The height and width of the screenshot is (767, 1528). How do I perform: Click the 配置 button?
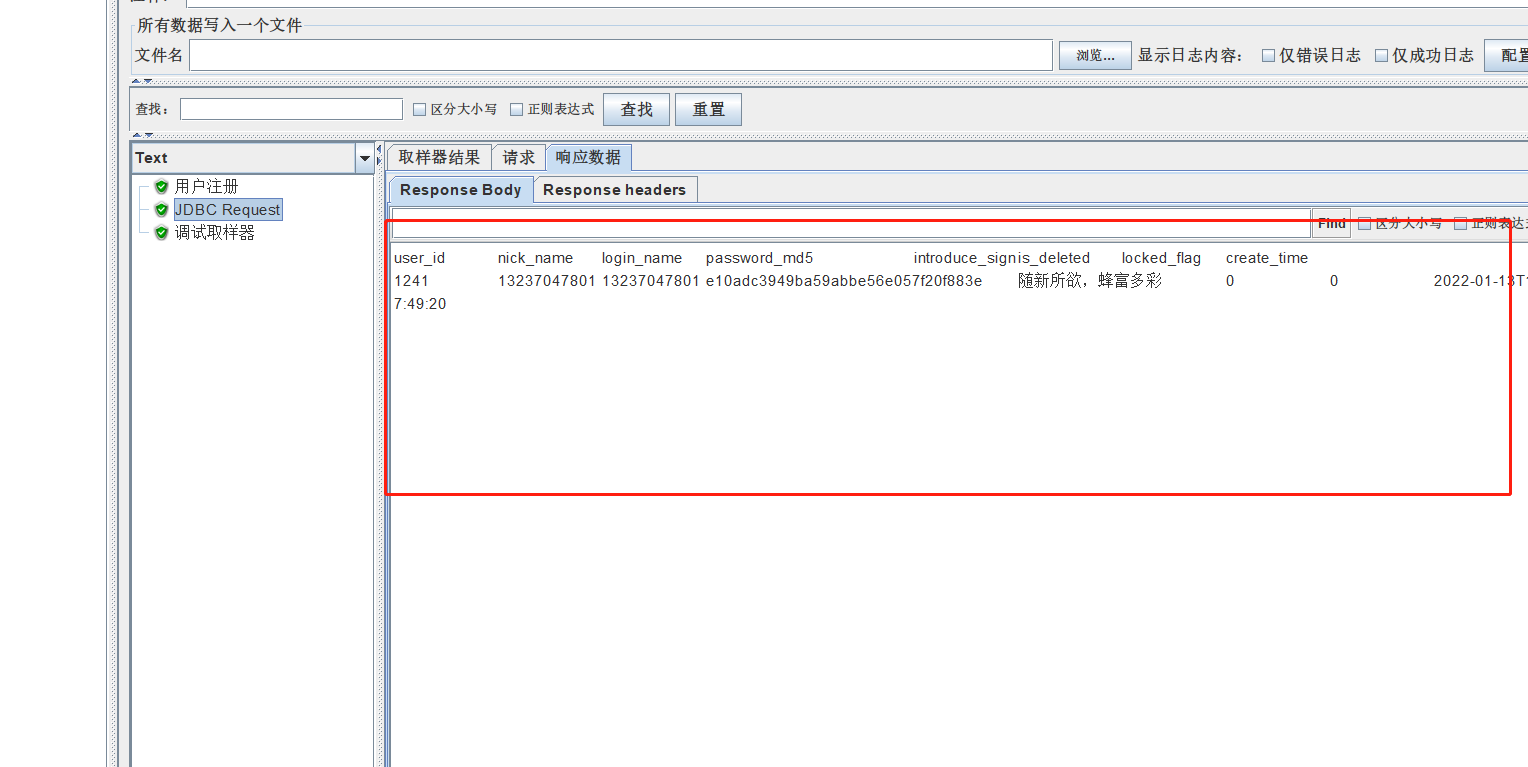click(1506, 56)
